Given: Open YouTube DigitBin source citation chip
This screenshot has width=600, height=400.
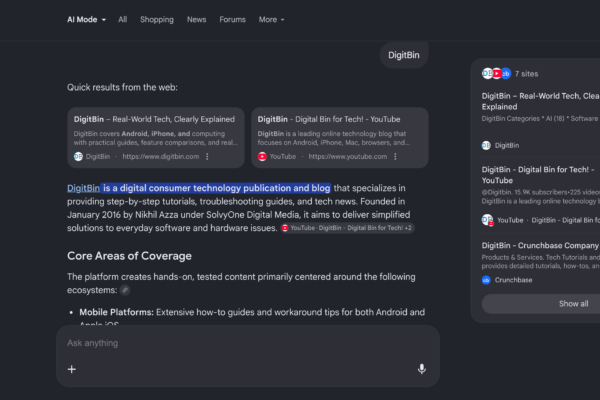Looking at the screenshot, I should point(347,228).
